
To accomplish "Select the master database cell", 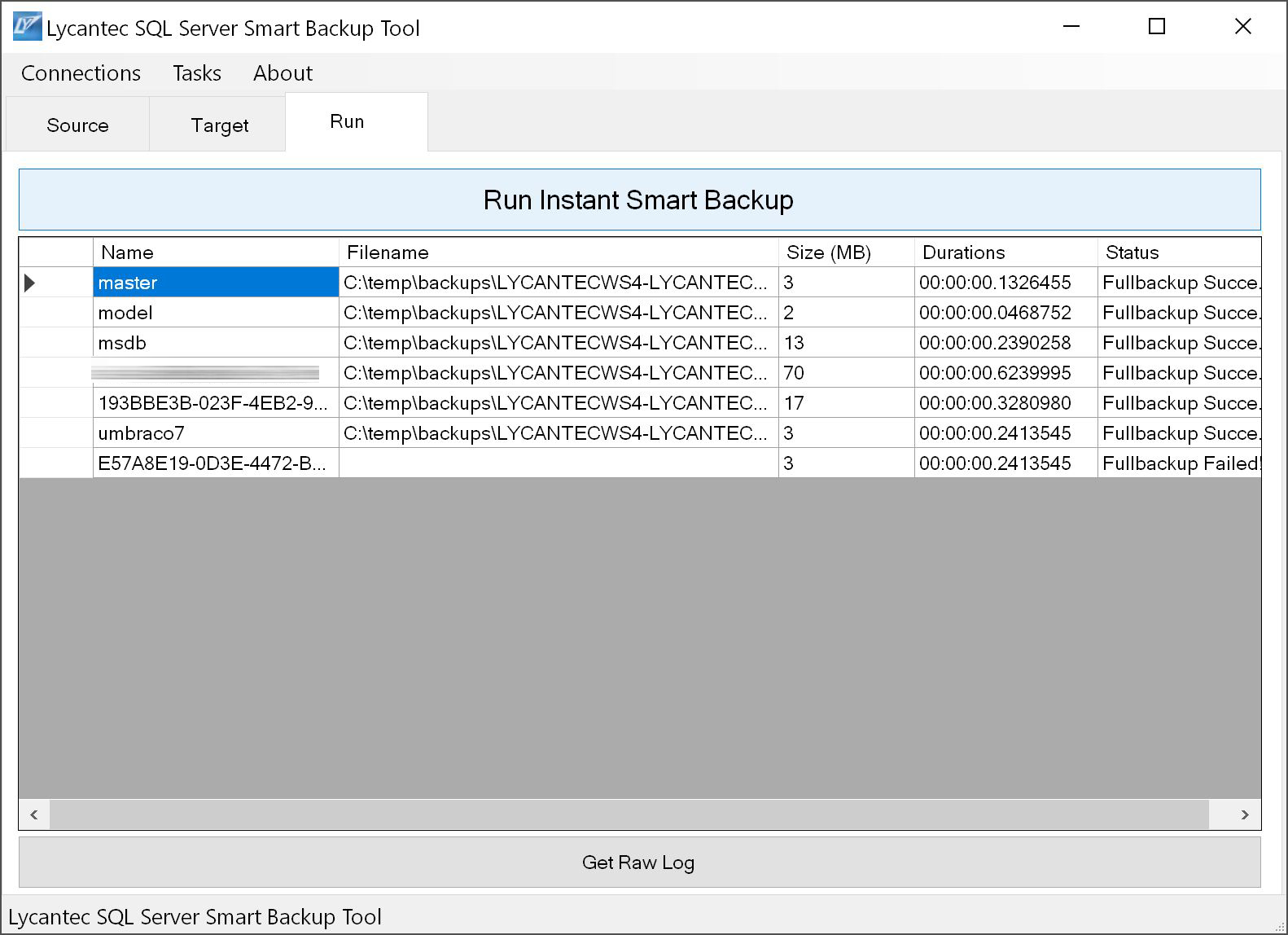I will (216, 283).
